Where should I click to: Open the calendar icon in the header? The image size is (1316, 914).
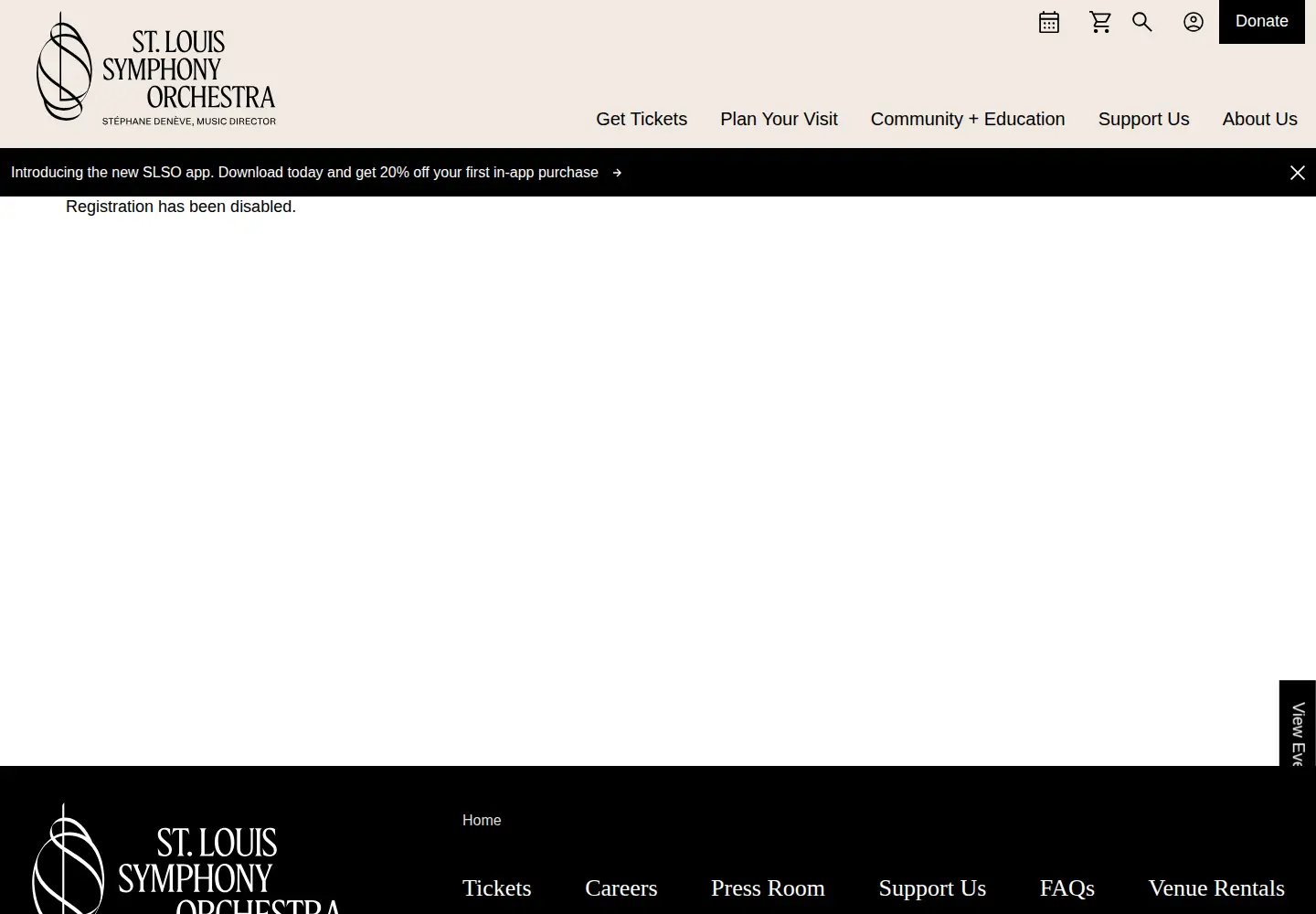tap(1049, 22)
